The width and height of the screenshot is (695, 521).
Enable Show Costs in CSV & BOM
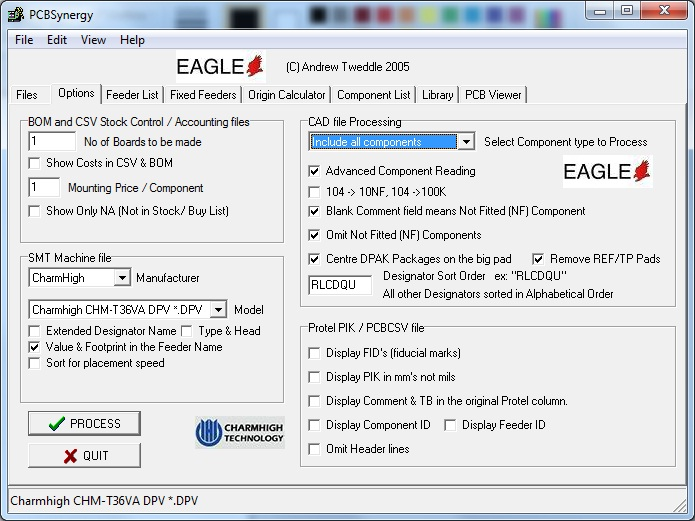coord(34,163)
